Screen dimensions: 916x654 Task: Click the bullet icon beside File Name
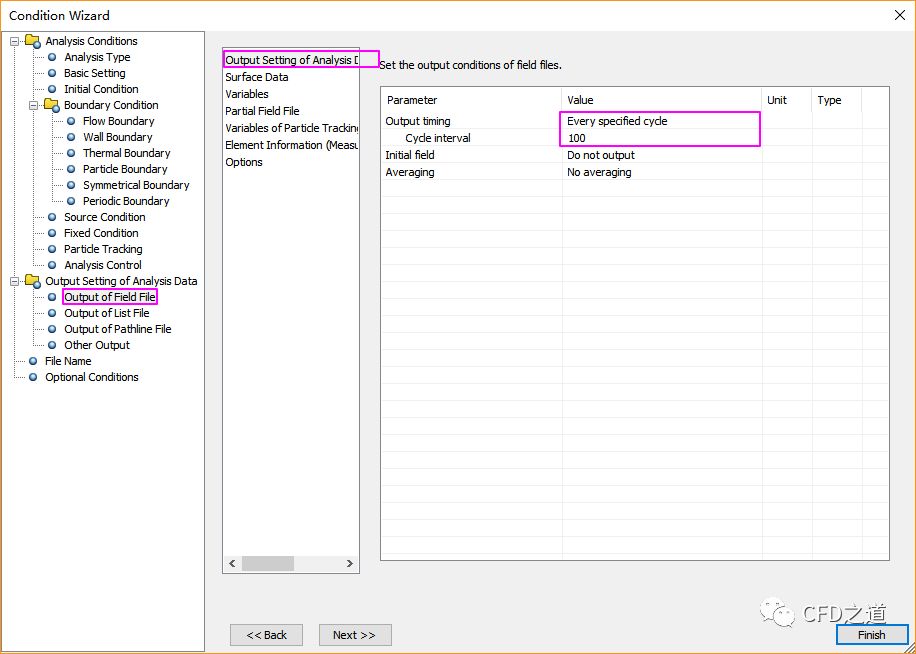point(33,361)
